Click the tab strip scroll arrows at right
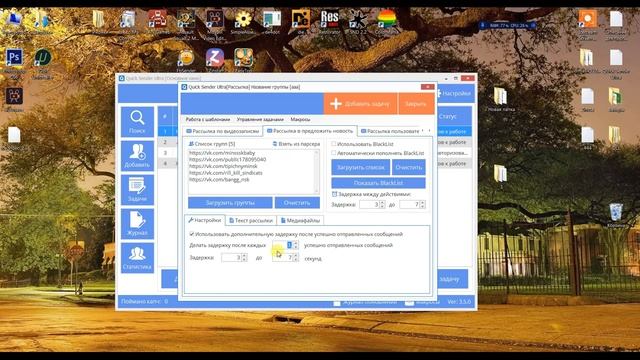 (x=426, y=131)
